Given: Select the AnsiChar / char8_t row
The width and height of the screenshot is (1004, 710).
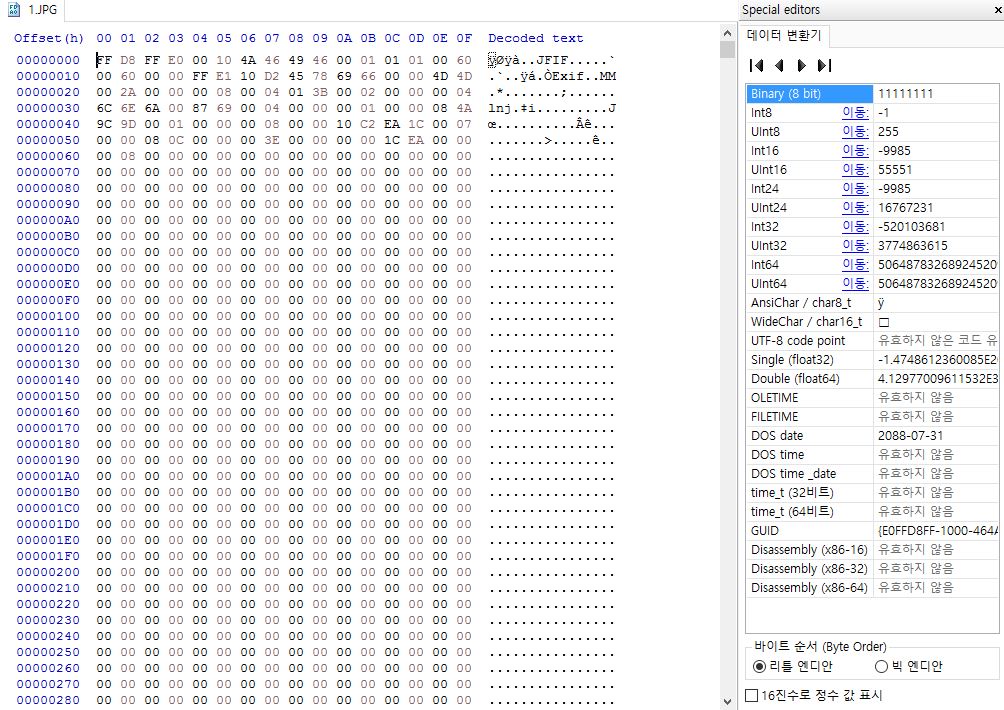Looking at the screenshot, I should pos(872,303).
